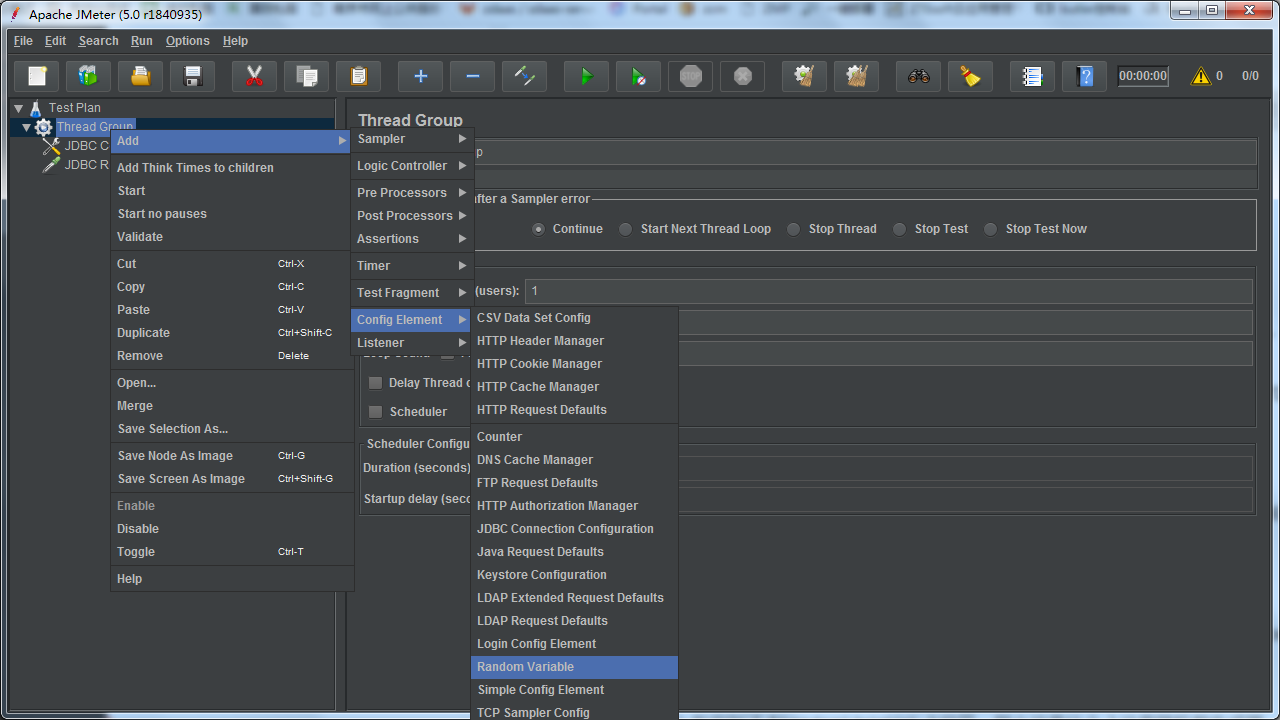This screenshot has height=720, width=1280.
Task: Select the Thread Group gear icon
Action: [44, 127]
